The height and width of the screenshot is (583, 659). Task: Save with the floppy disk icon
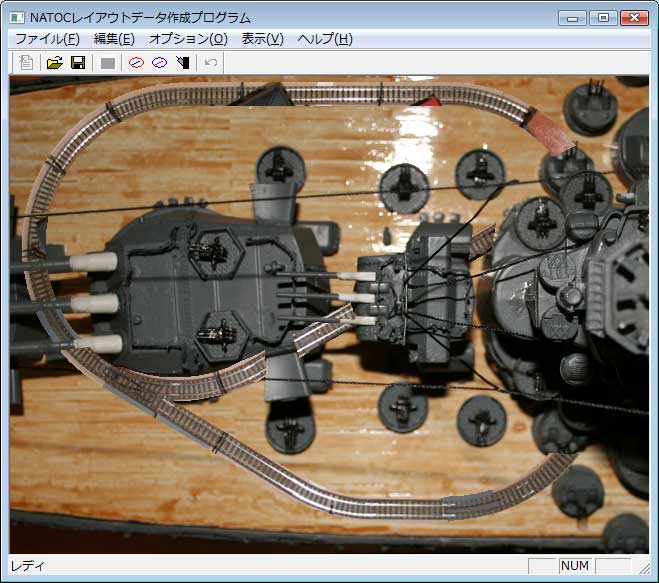[78, 63]
